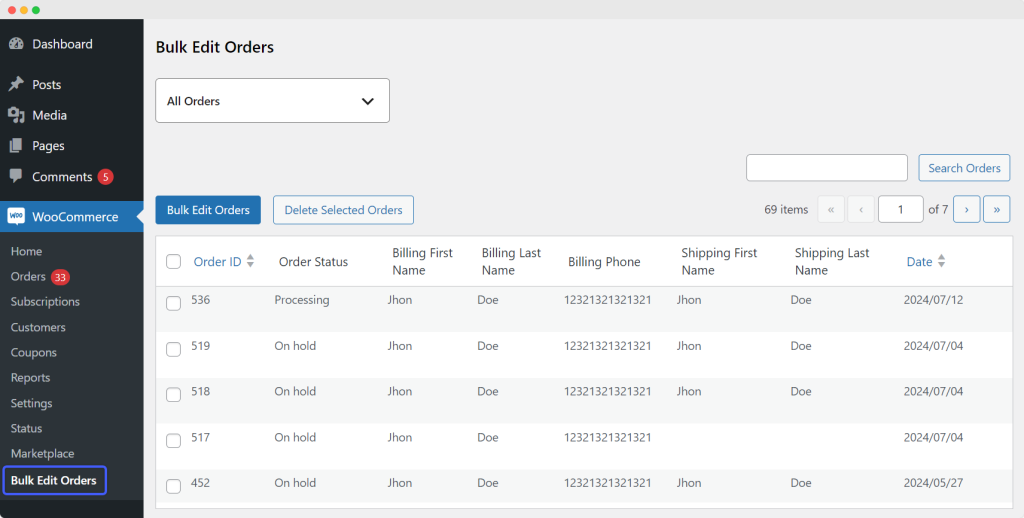
Task: Click the Posts pushpin icon
Action: pyautogui.click(x=16, y=85)
